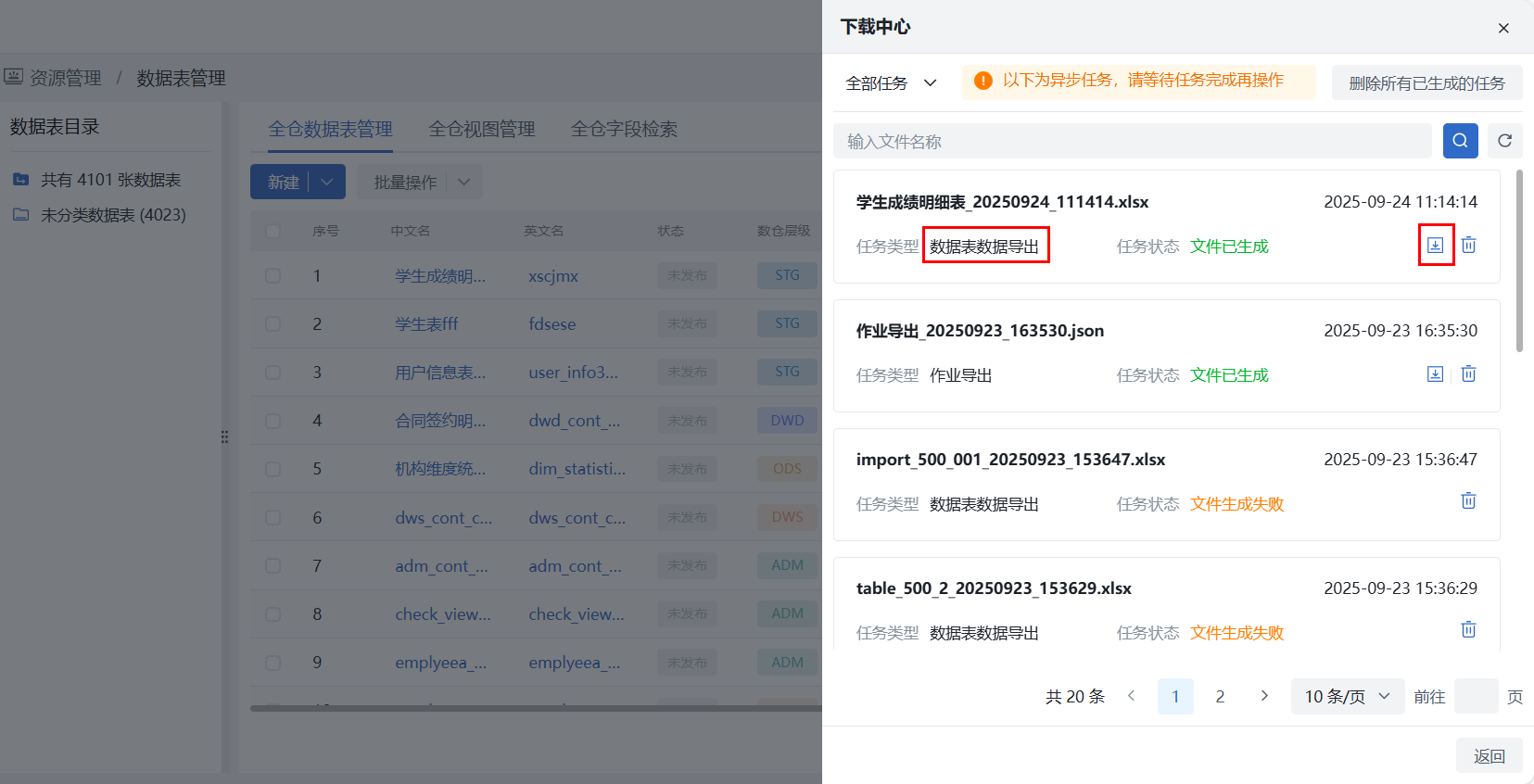Open the 10 条/页 page size dropdown
The image size is (1534, 784).
(x=1347, y=697)
